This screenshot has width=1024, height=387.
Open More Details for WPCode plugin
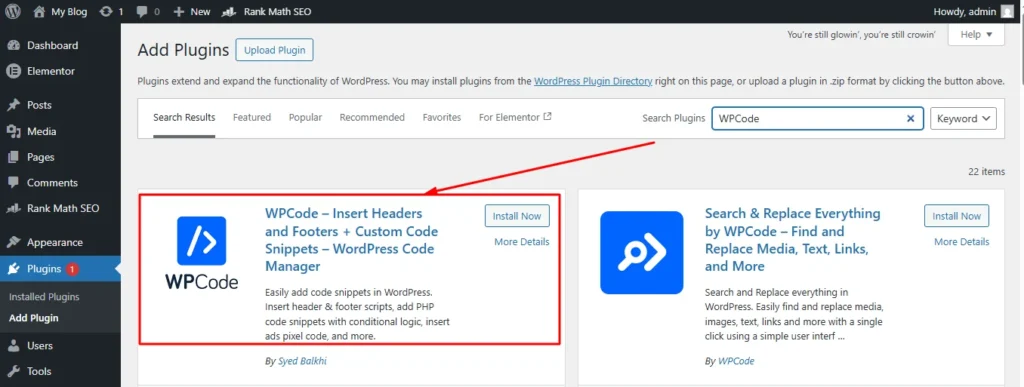pyautogui.click(x=522, y=242)
